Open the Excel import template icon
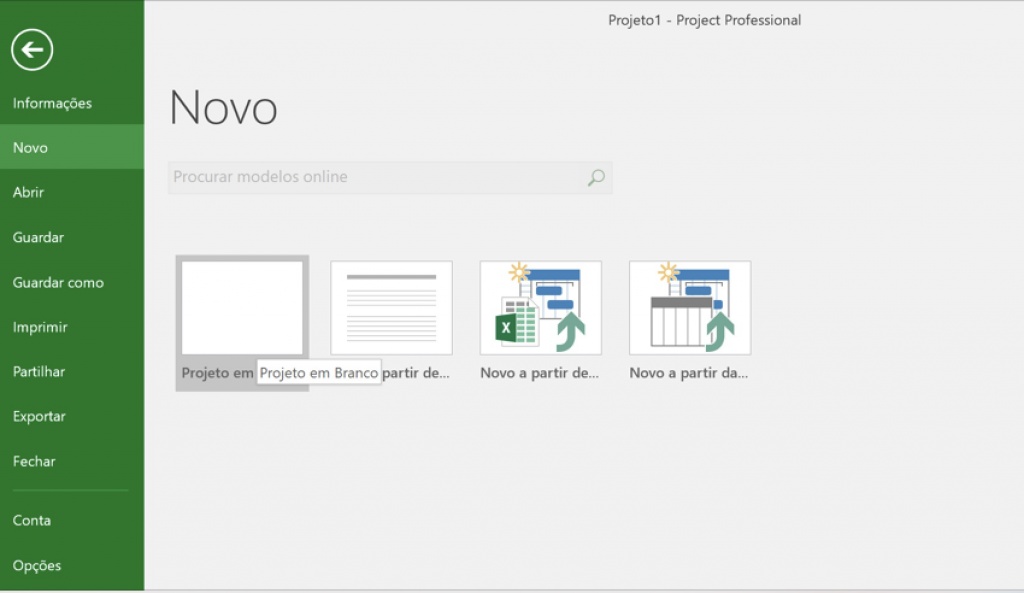The height and width of the screenshot is (593, 1024). 540,307
